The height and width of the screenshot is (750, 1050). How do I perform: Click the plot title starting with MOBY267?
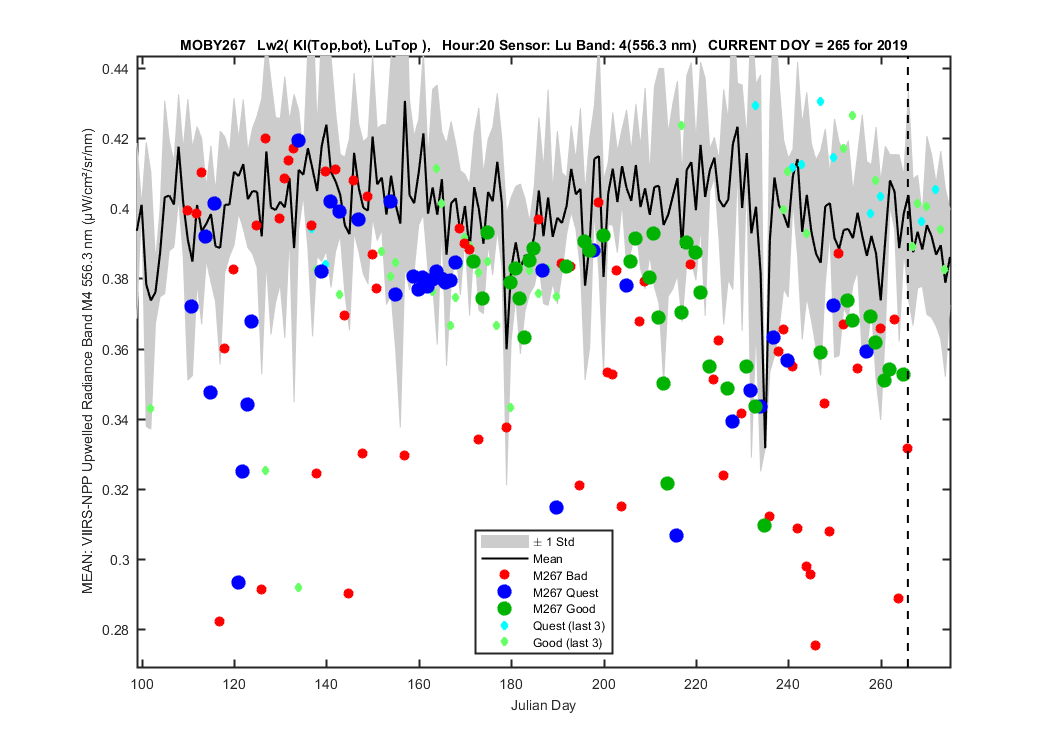543,46
